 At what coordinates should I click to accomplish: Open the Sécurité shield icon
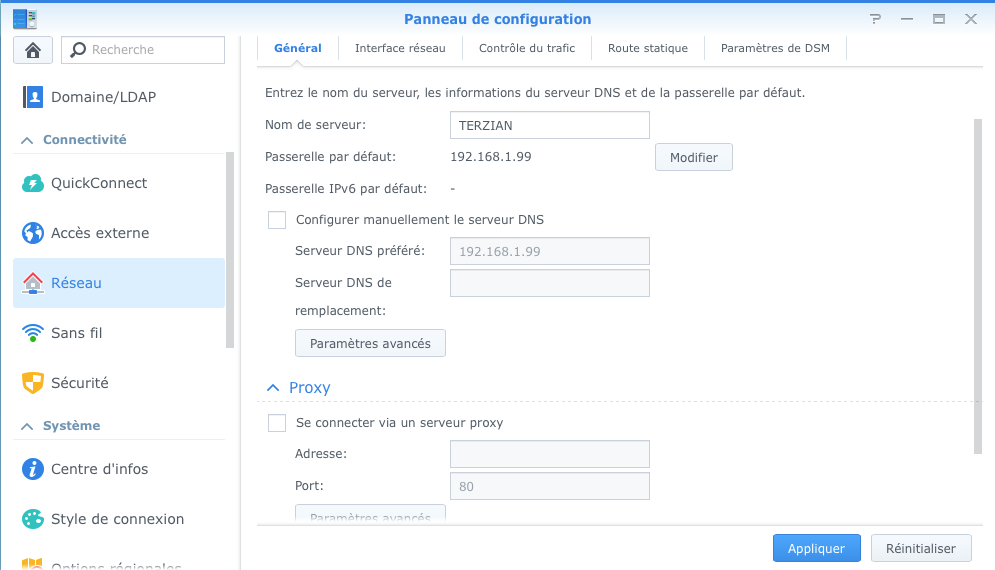click(34, 383)
